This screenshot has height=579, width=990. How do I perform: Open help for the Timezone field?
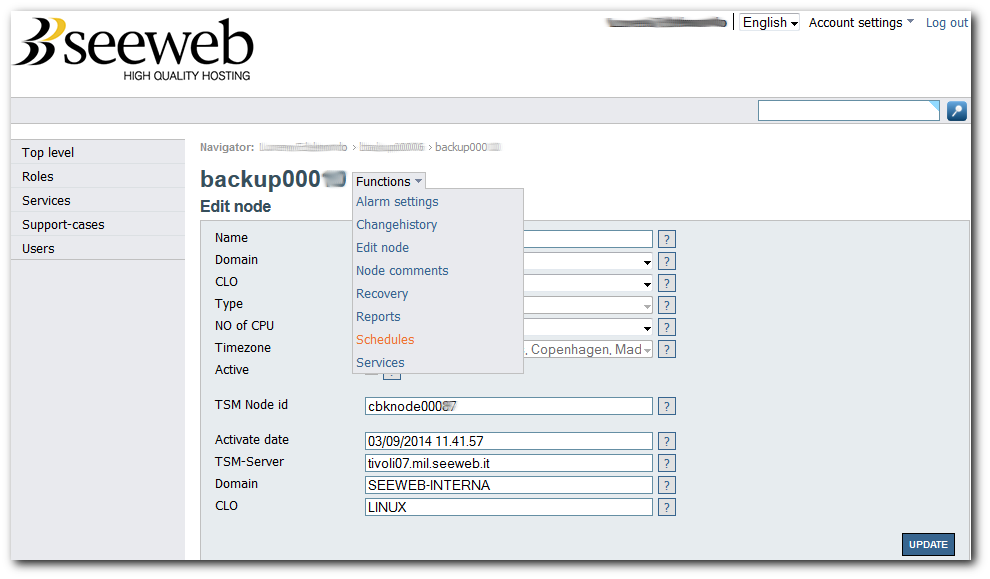coord(667,350)
